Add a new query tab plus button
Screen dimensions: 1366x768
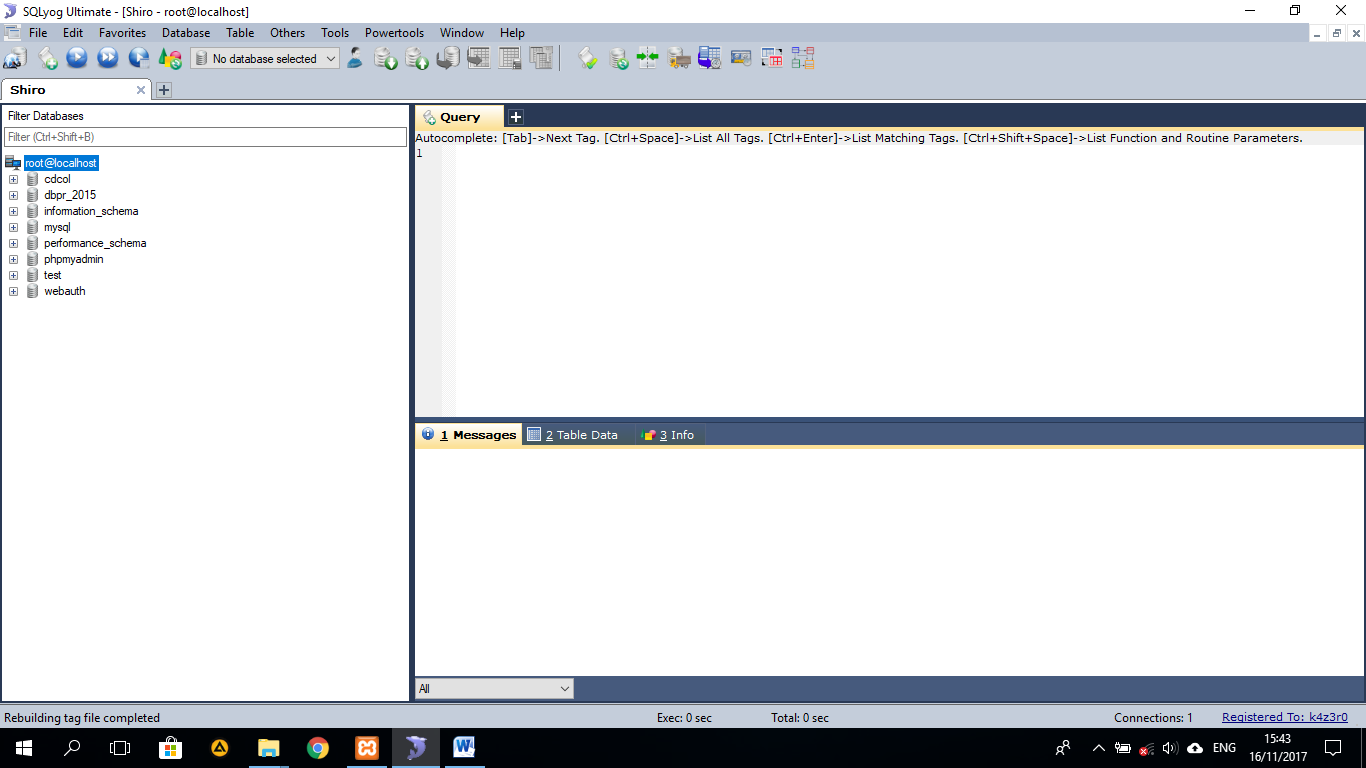pos(516,117)
